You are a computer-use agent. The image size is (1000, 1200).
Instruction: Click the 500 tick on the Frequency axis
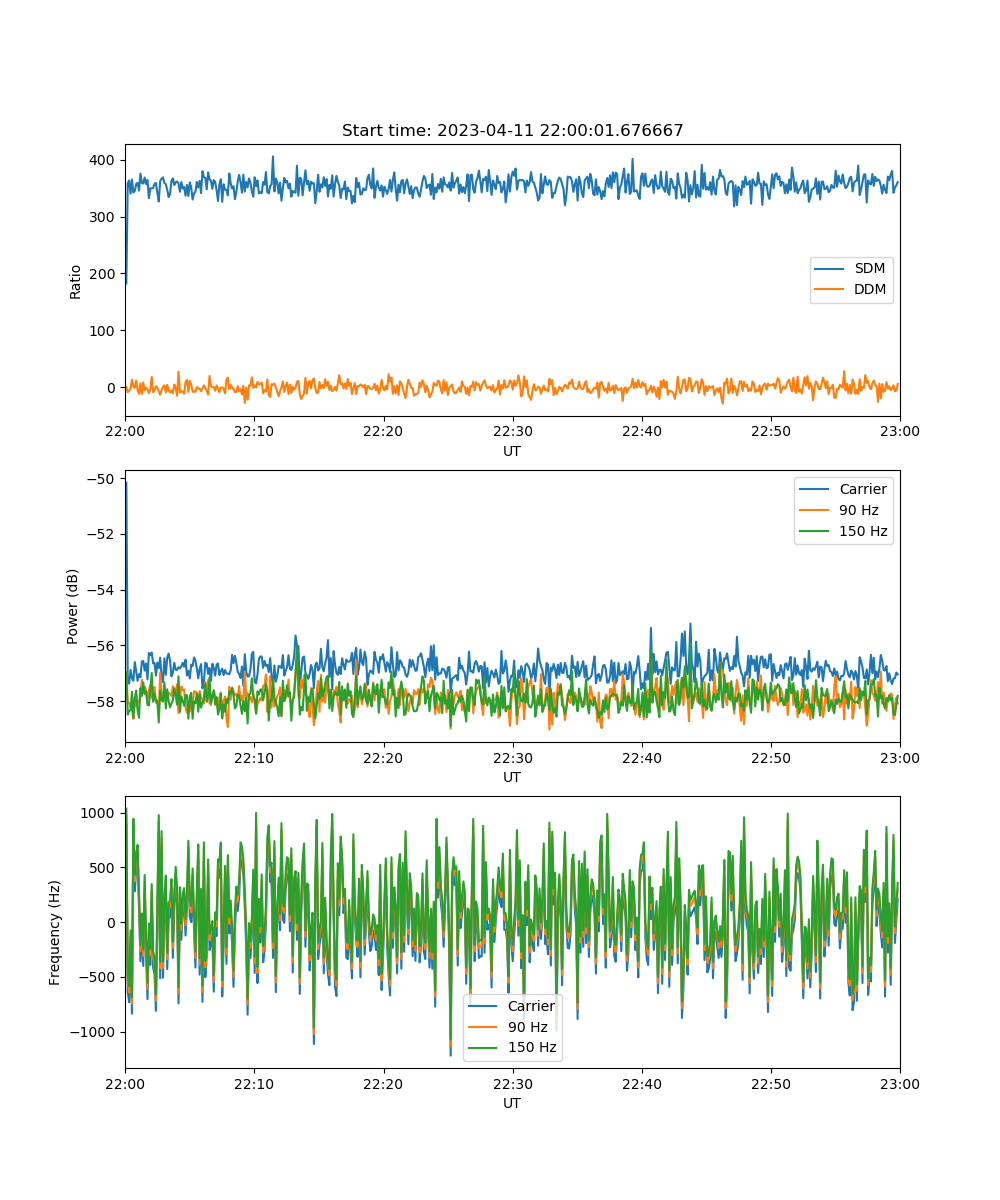coord(104,868)
